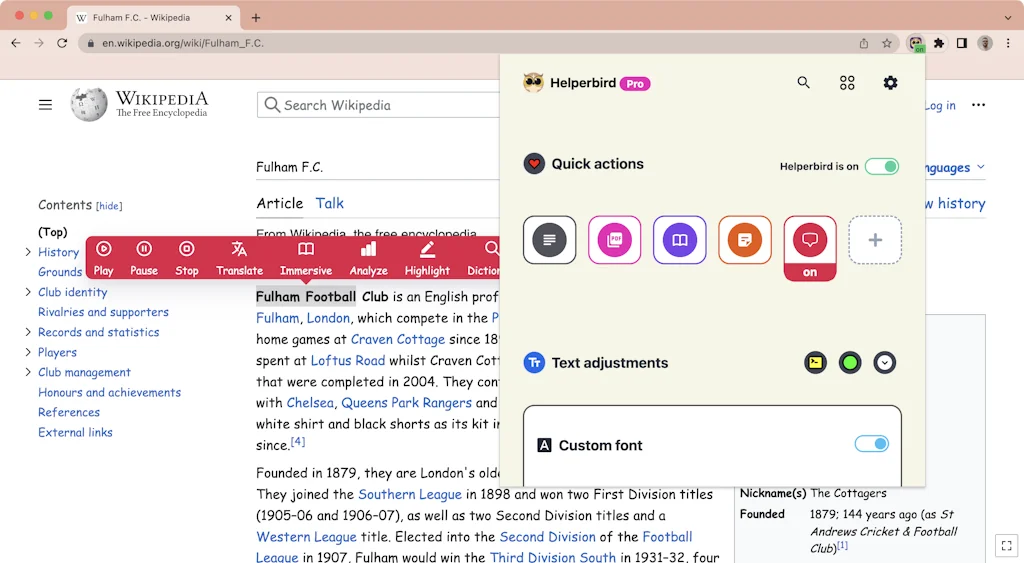Expand the Club identity contents section
This screenshot has height=563, width=1024.
(x=28, y=292)
